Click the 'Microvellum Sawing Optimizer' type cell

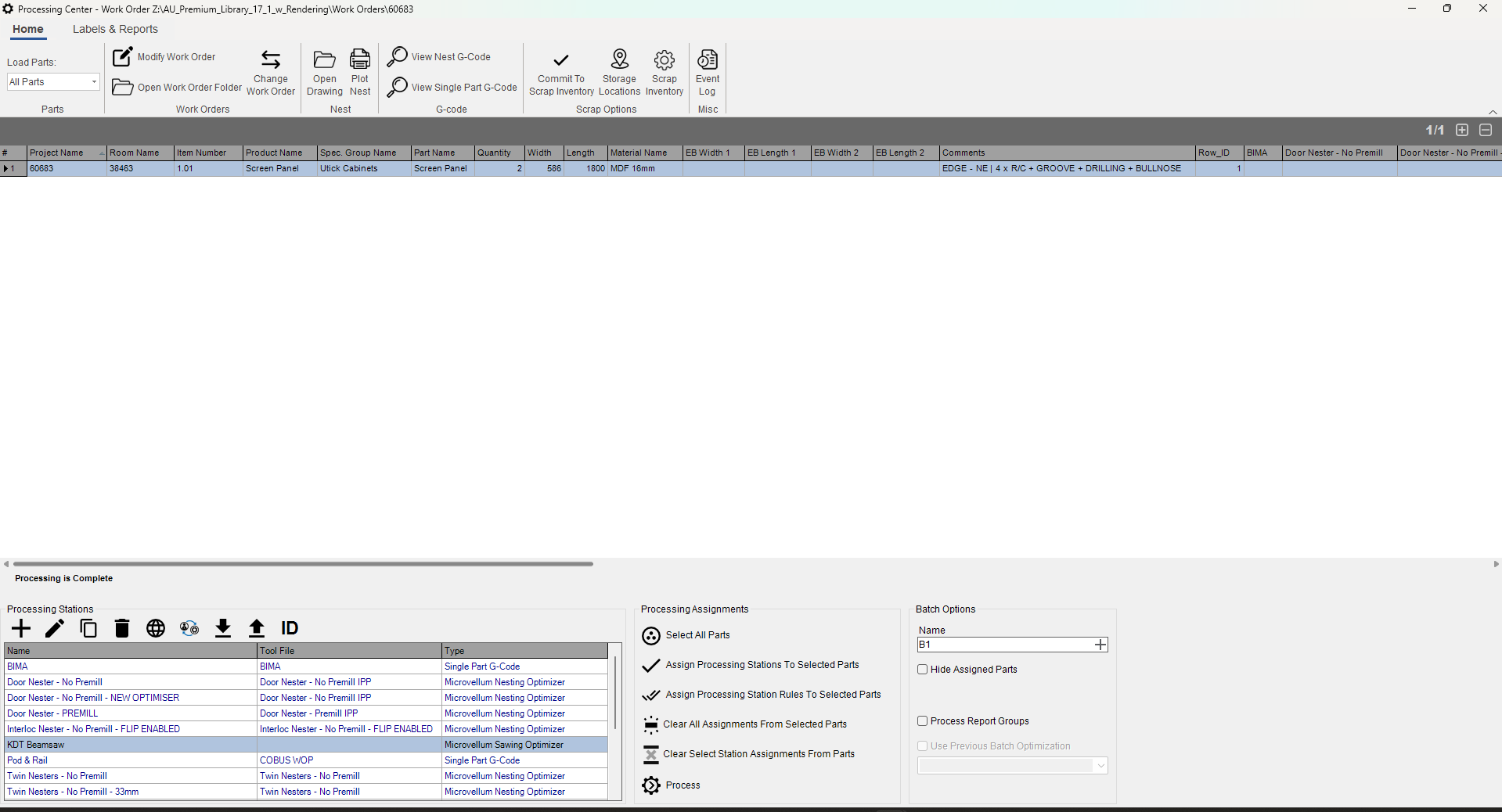point(524,745)
